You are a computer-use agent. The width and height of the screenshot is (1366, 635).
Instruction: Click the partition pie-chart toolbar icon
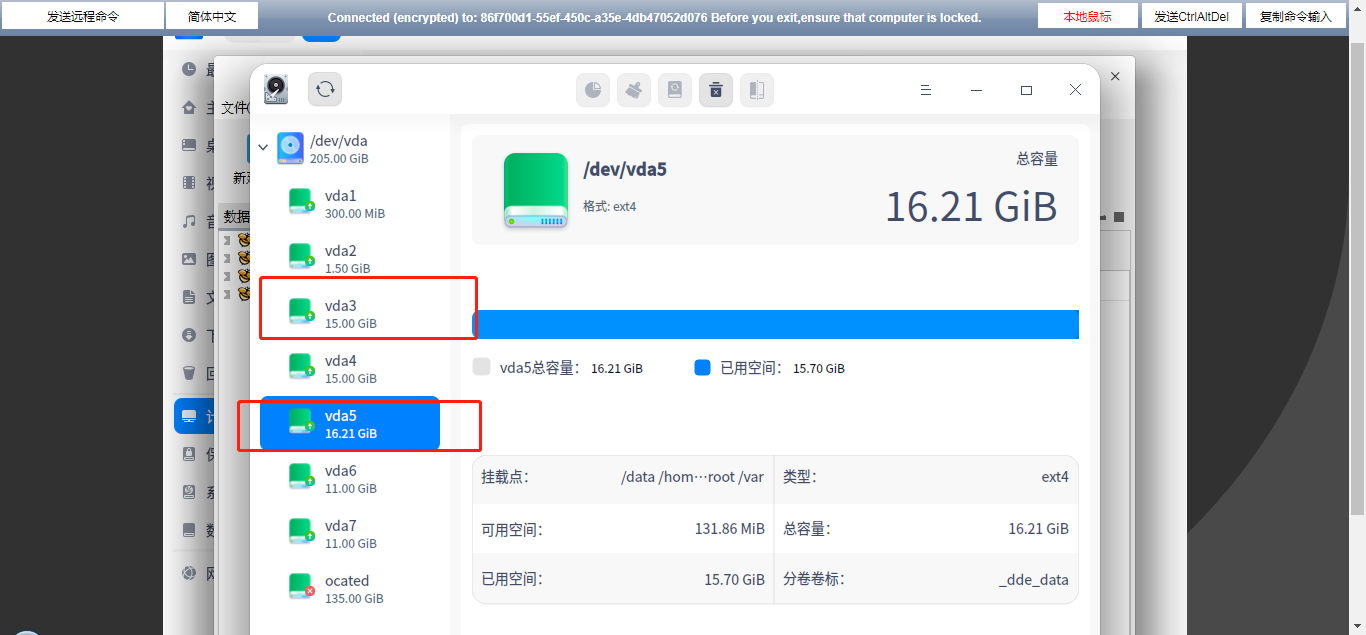coord(593,90)
